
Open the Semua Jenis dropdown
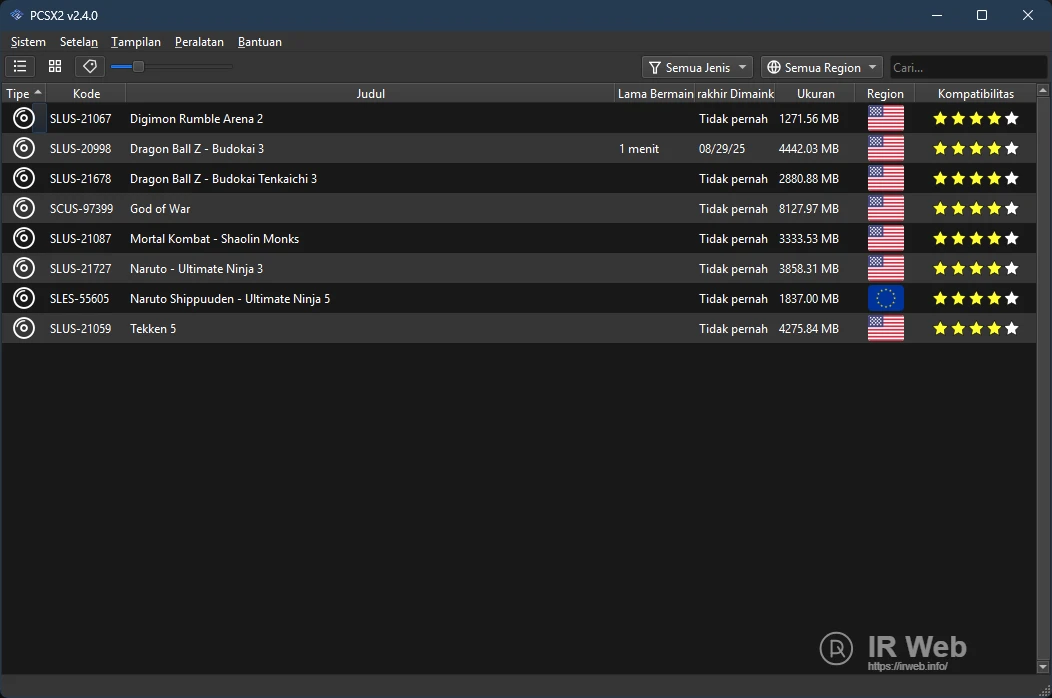697,67
